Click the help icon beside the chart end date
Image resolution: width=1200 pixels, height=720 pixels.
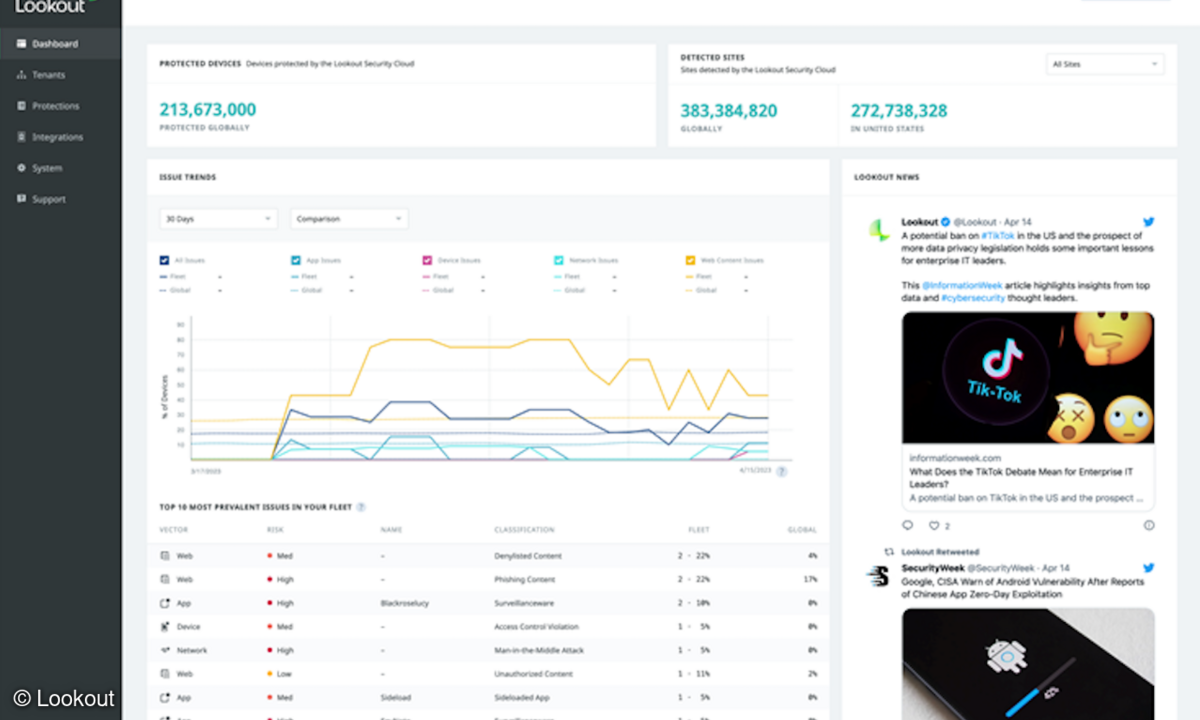(782, 471)
